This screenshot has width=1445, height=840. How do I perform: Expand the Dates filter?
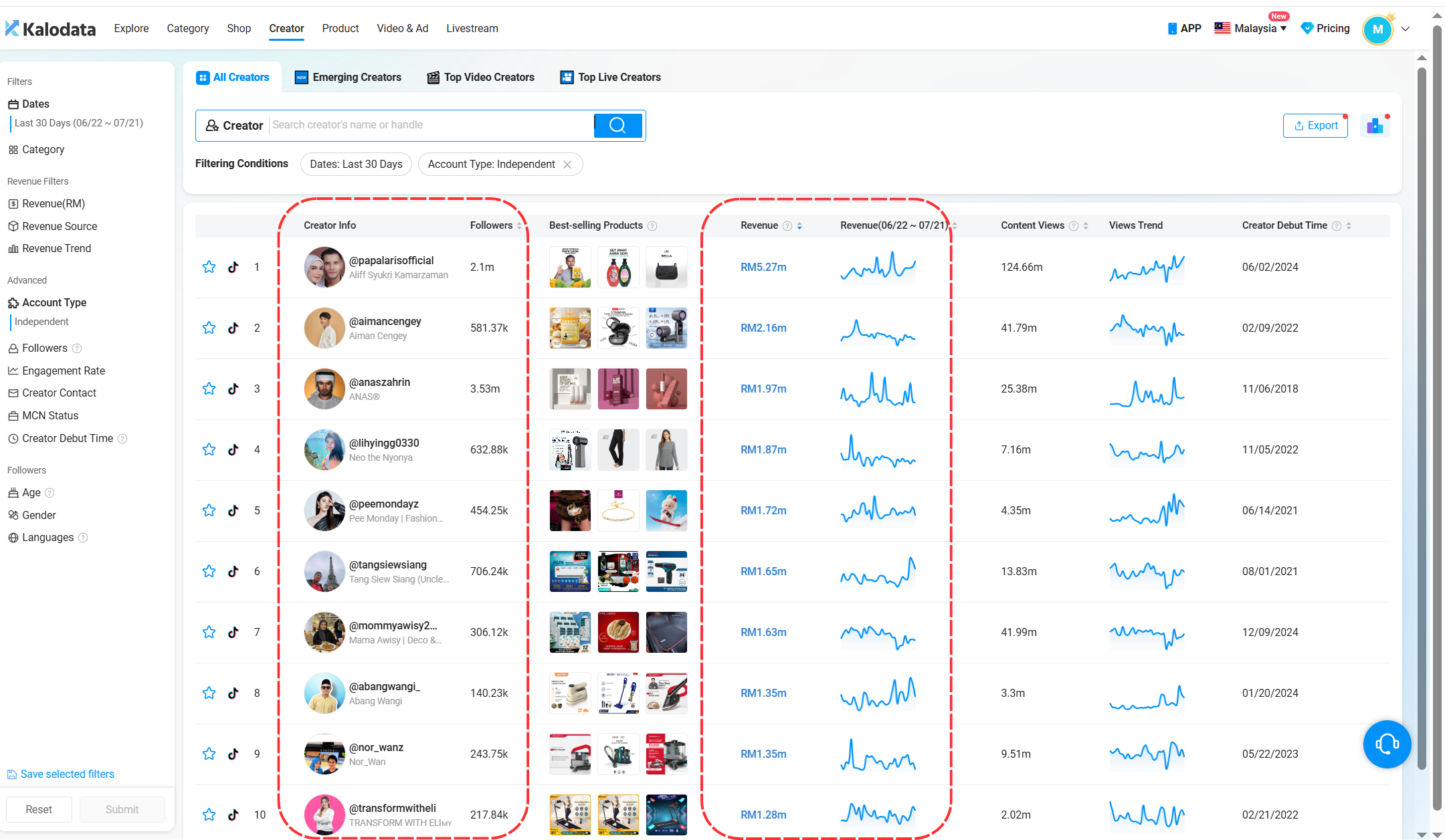pos(29,104)
